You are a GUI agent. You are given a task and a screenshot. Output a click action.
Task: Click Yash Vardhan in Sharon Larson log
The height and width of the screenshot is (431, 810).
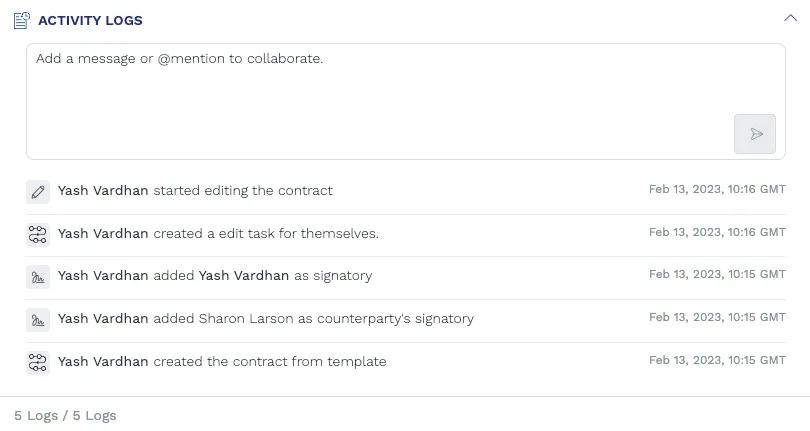pos(103,319)
